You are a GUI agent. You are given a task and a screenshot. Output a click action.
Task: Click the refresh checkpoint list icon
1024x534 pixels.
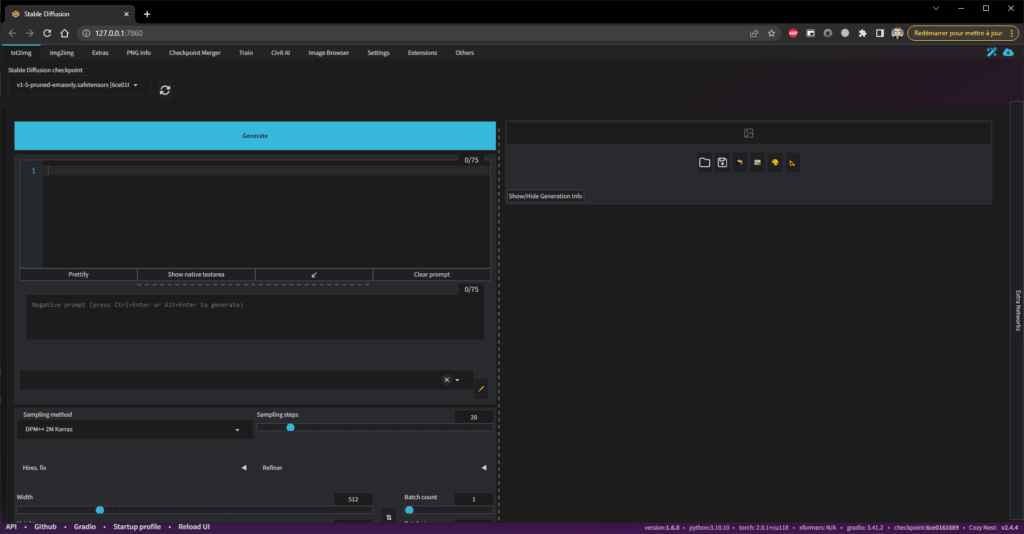point(165,89)
